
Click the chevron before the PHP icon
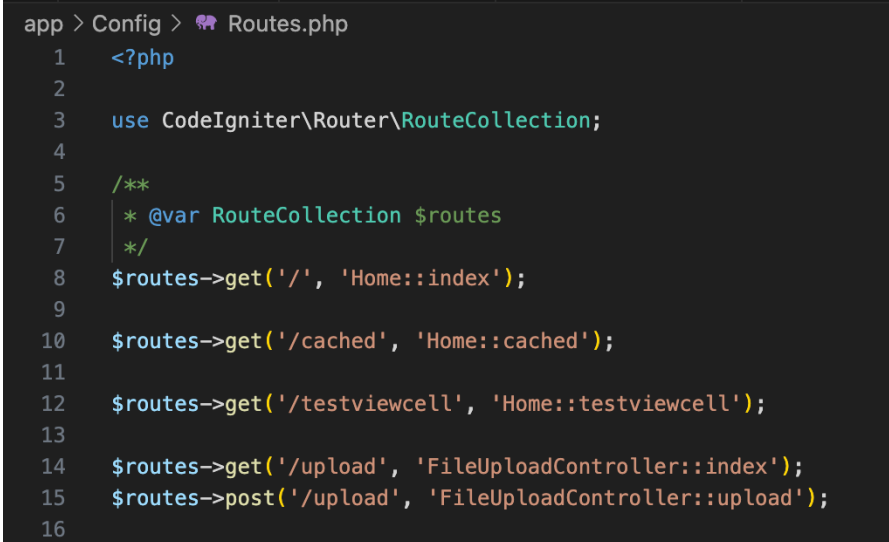coord(178,23)
